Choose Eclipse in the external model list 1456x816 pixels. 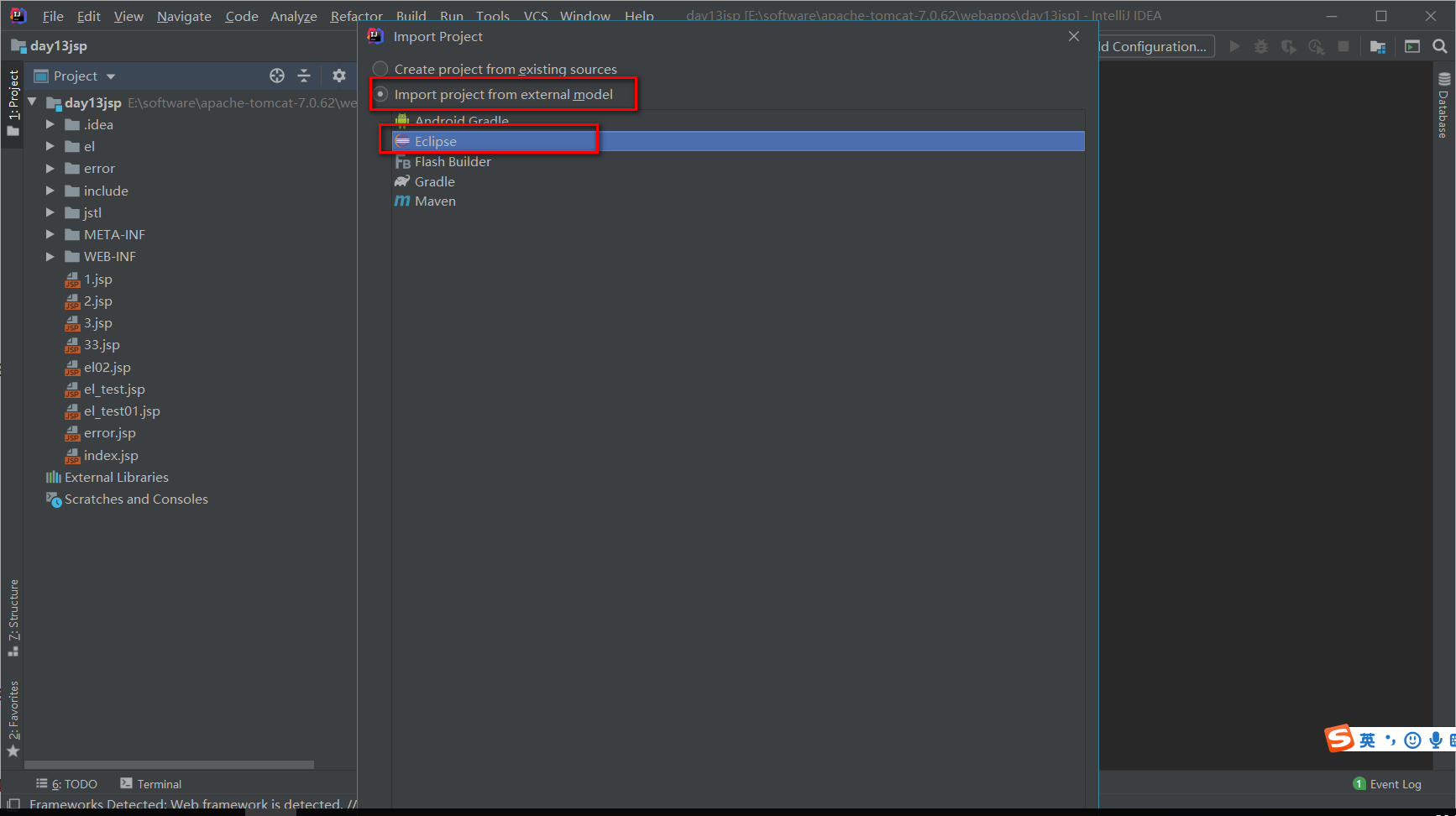738,141
